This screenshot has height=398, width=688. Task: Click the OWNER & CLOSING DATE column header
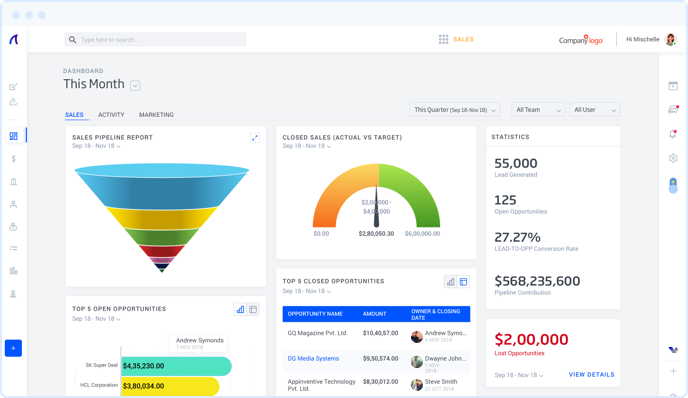(x=436, y=314)
